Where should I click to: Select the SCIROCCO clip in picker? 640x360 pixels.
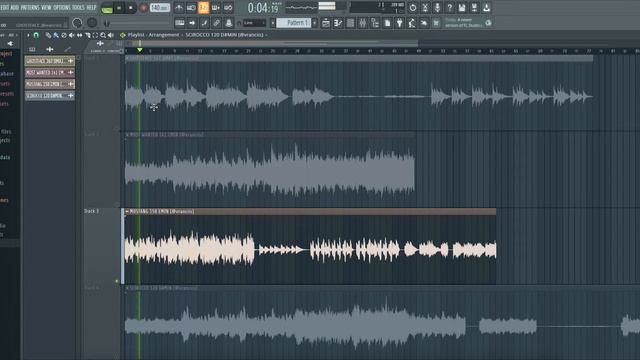(x=49, y=96)
